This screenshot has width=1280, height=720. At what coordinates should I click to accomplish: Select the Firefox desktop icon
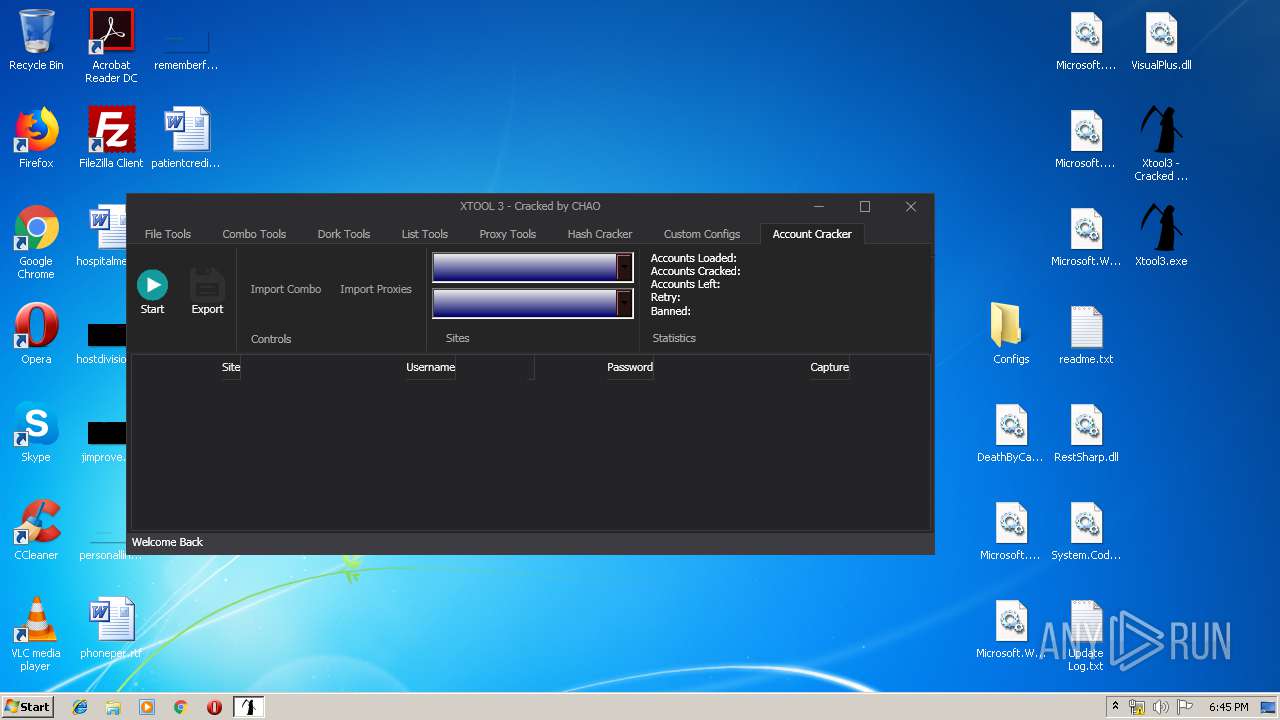click(36, 138)
